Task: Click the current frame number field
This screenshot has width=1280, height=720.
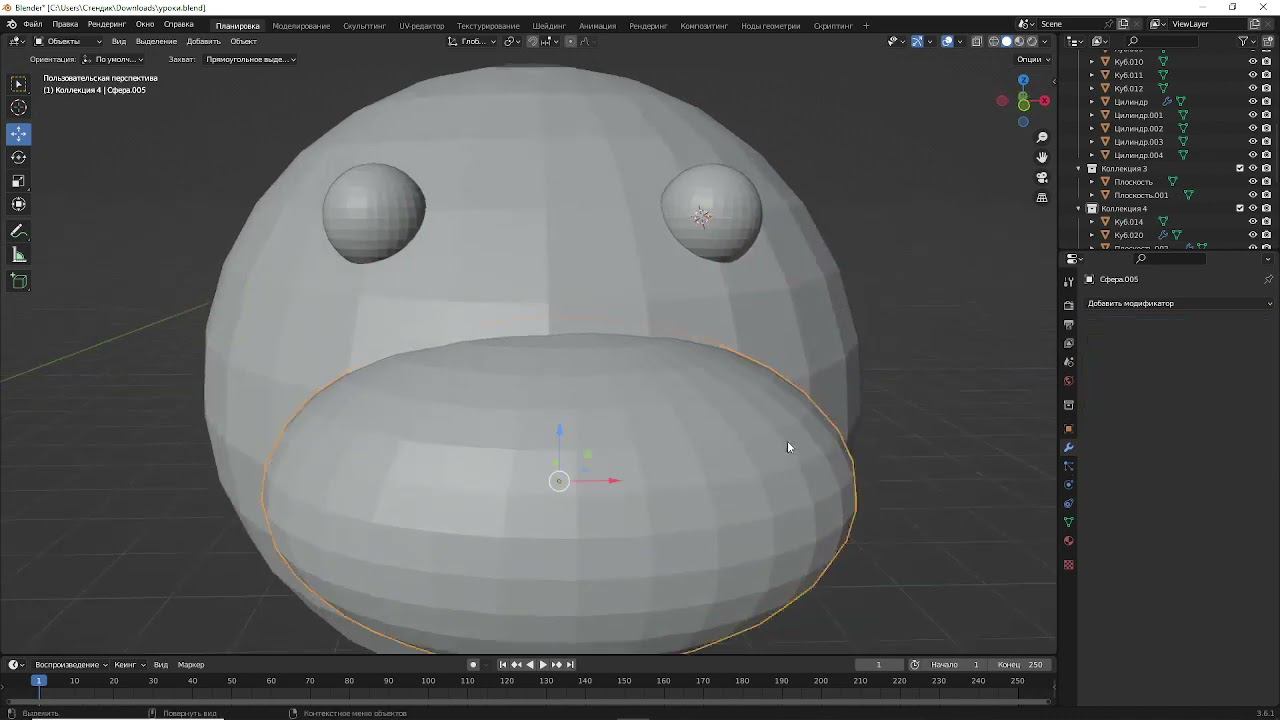Action: coord(879,665)
